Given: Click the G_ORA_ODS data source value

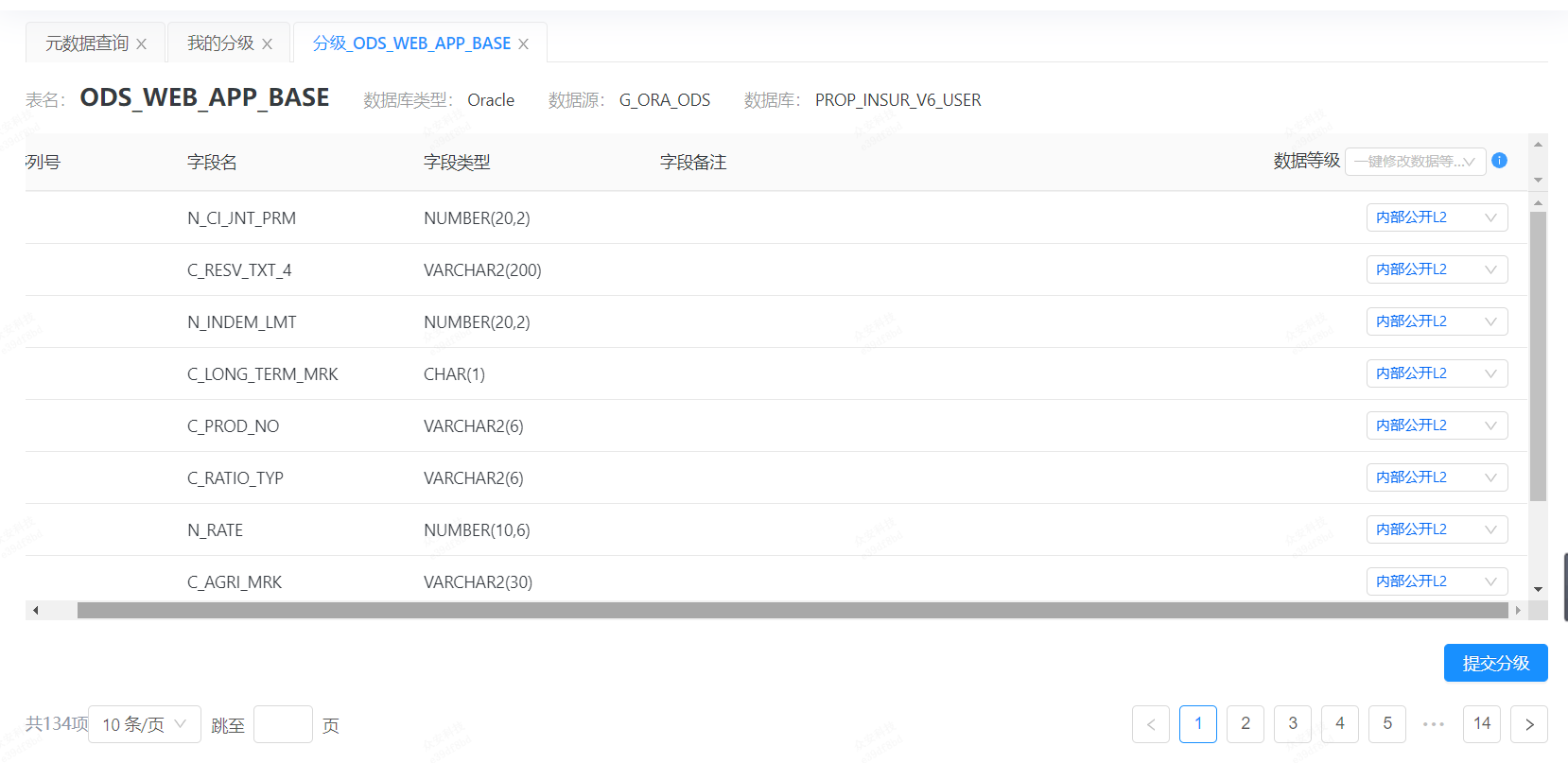Looking at the screenshot, I should click(x=665, y=100).
